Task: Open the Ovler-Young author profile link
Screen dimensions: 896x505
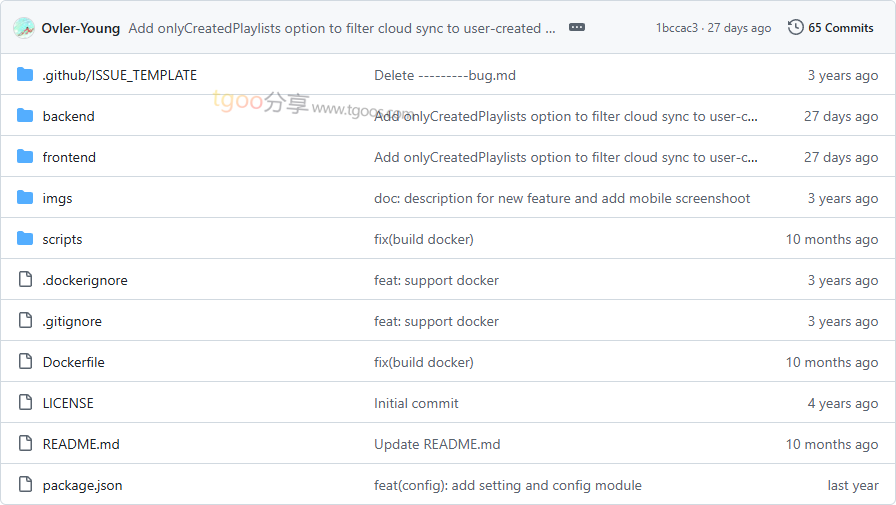Action: (81, 28)
